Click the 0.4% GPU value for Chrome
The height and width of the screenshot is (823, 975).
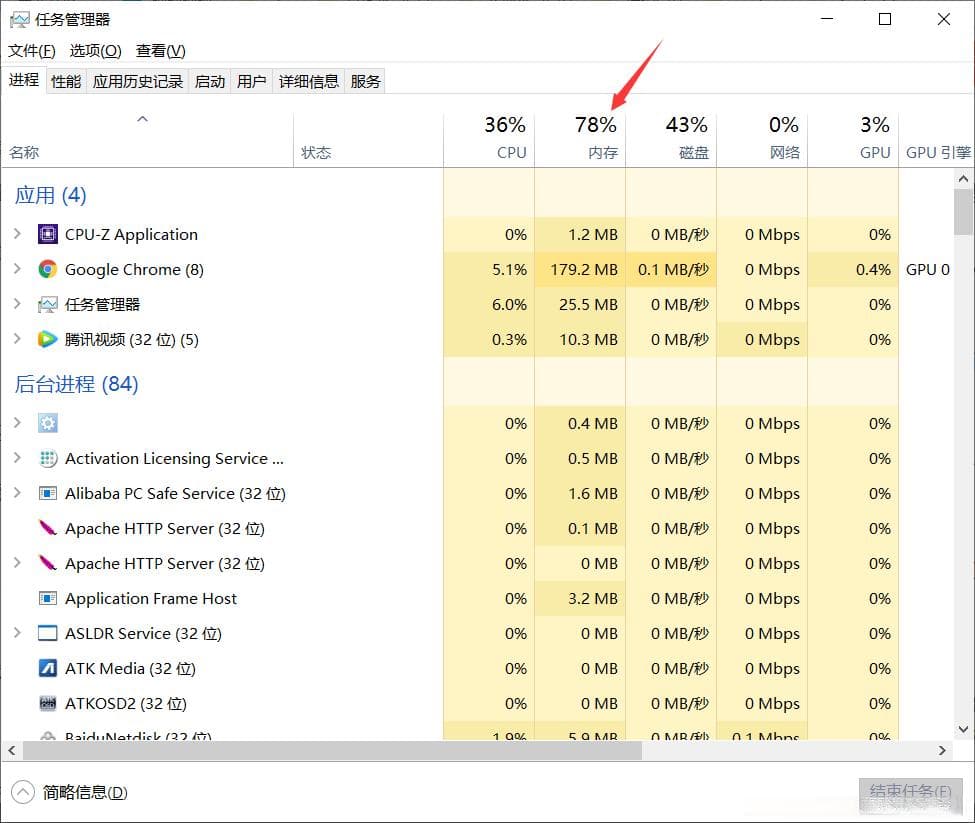coord(873,270)
